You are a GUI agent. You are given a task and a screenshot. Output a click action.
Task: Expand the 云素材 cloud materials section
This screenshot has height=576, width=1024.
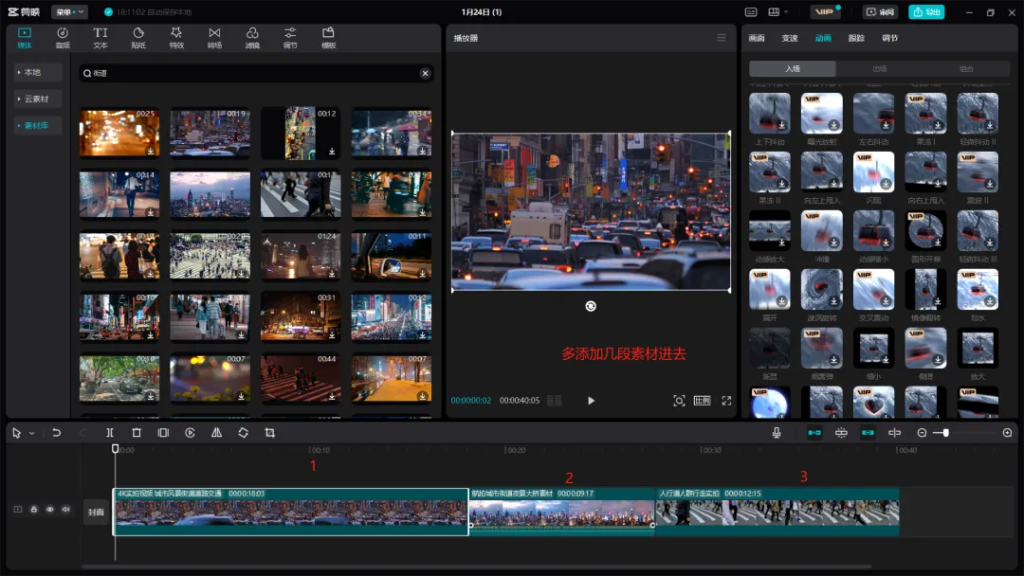click(37, 99)
